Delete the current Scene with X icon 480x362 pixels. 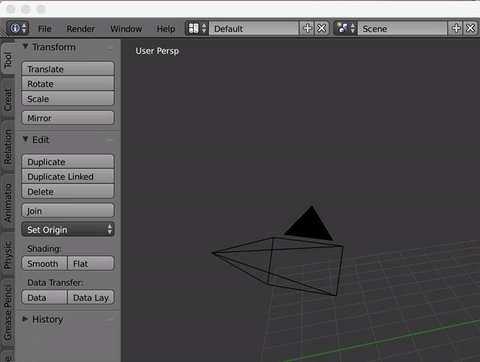[x=470, y=28]
